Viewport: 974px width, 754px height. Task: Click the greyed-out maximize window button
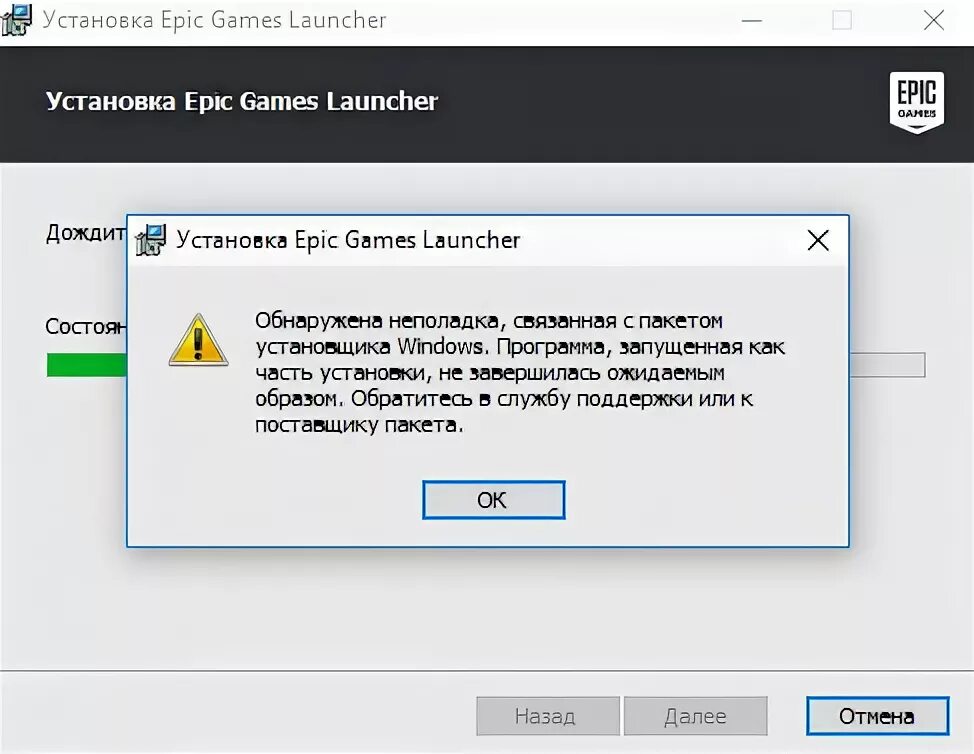click(x=842, y=20)
